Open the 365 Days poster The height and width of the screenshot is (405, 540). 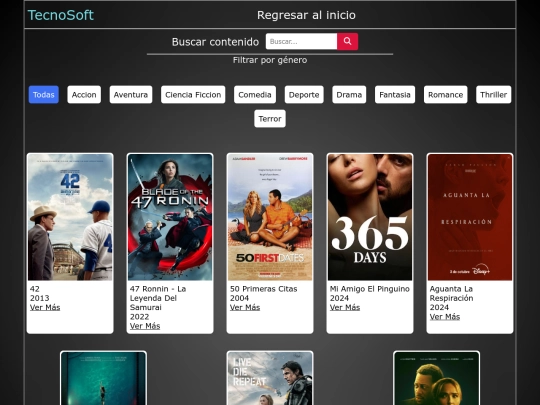[370, 217]
